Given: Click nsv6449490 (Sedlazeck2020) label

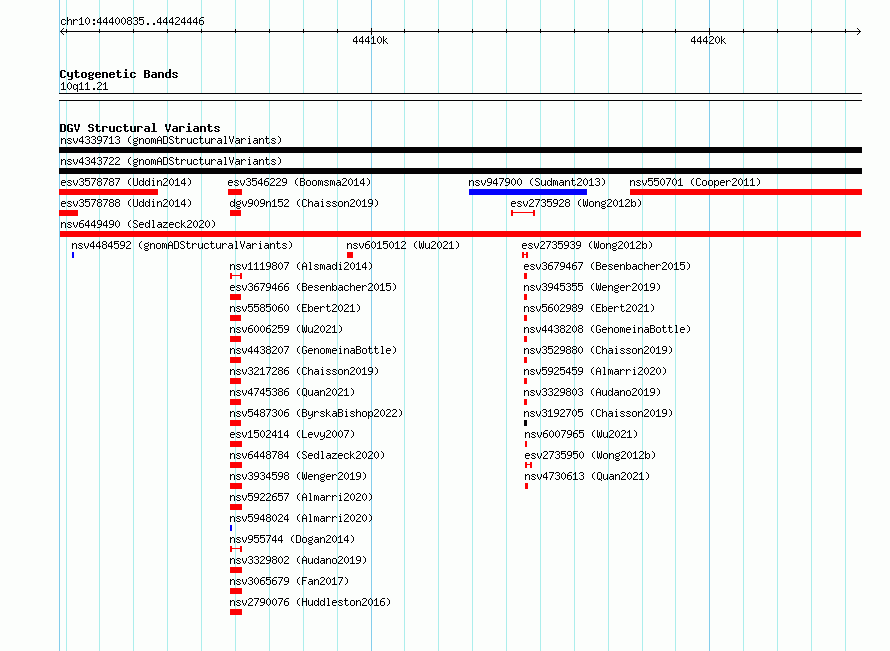Looking at the screenshot, I should click(138, 224).
